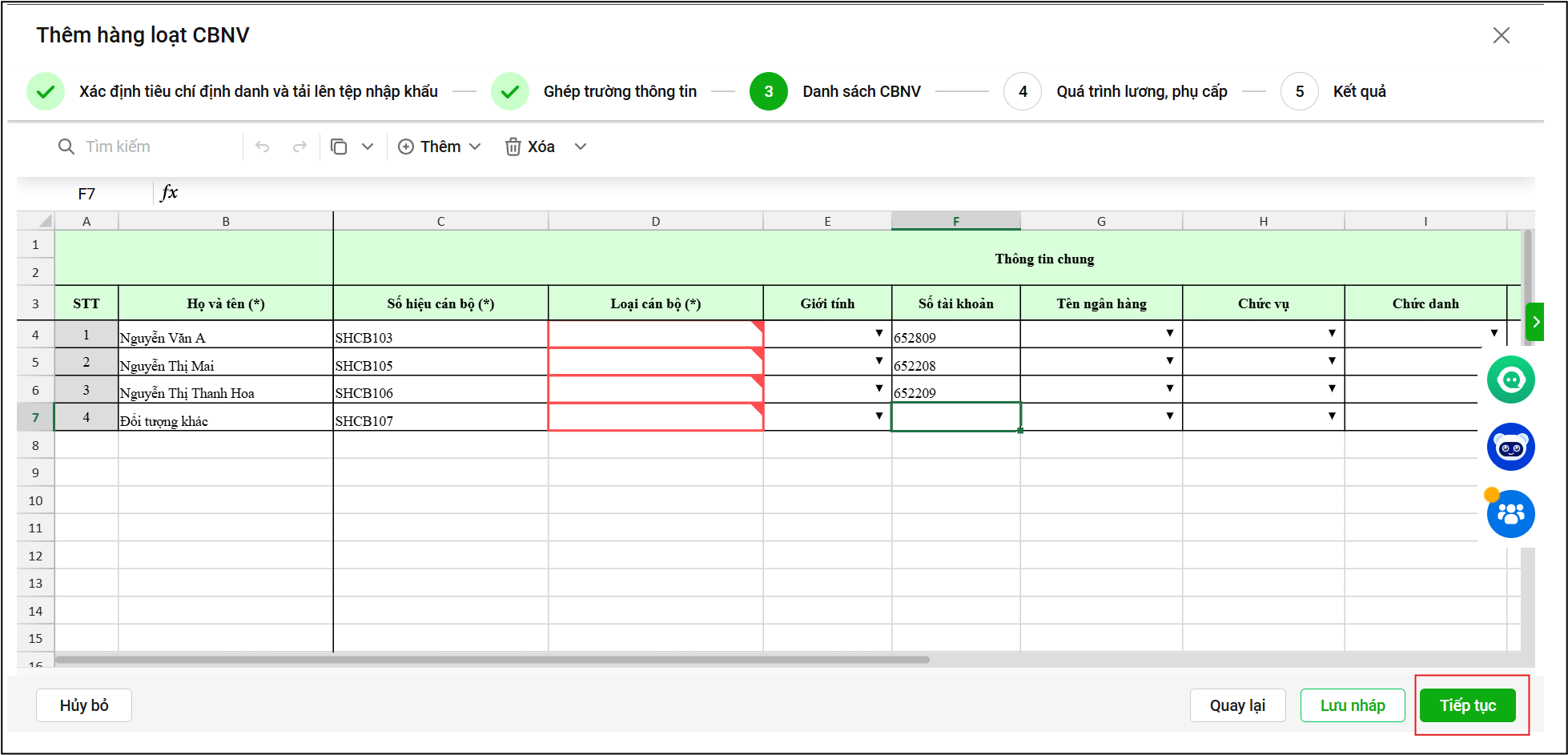This screenshot has height=755, width=1568.
Task: Click the undo arrow icon
Action: pos(262,147)
